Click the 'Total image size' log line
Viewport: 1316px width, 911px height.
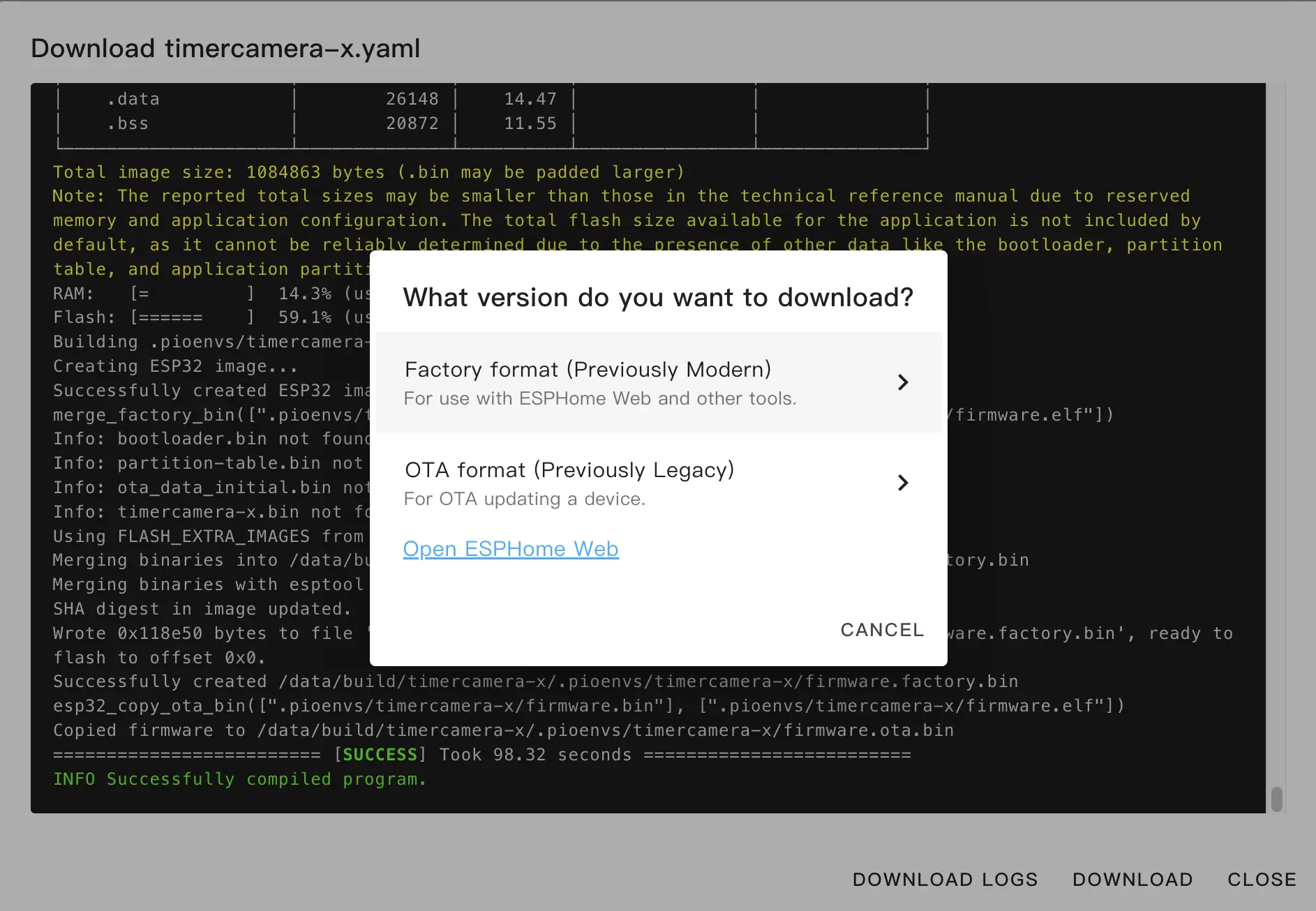pos(368,172)
